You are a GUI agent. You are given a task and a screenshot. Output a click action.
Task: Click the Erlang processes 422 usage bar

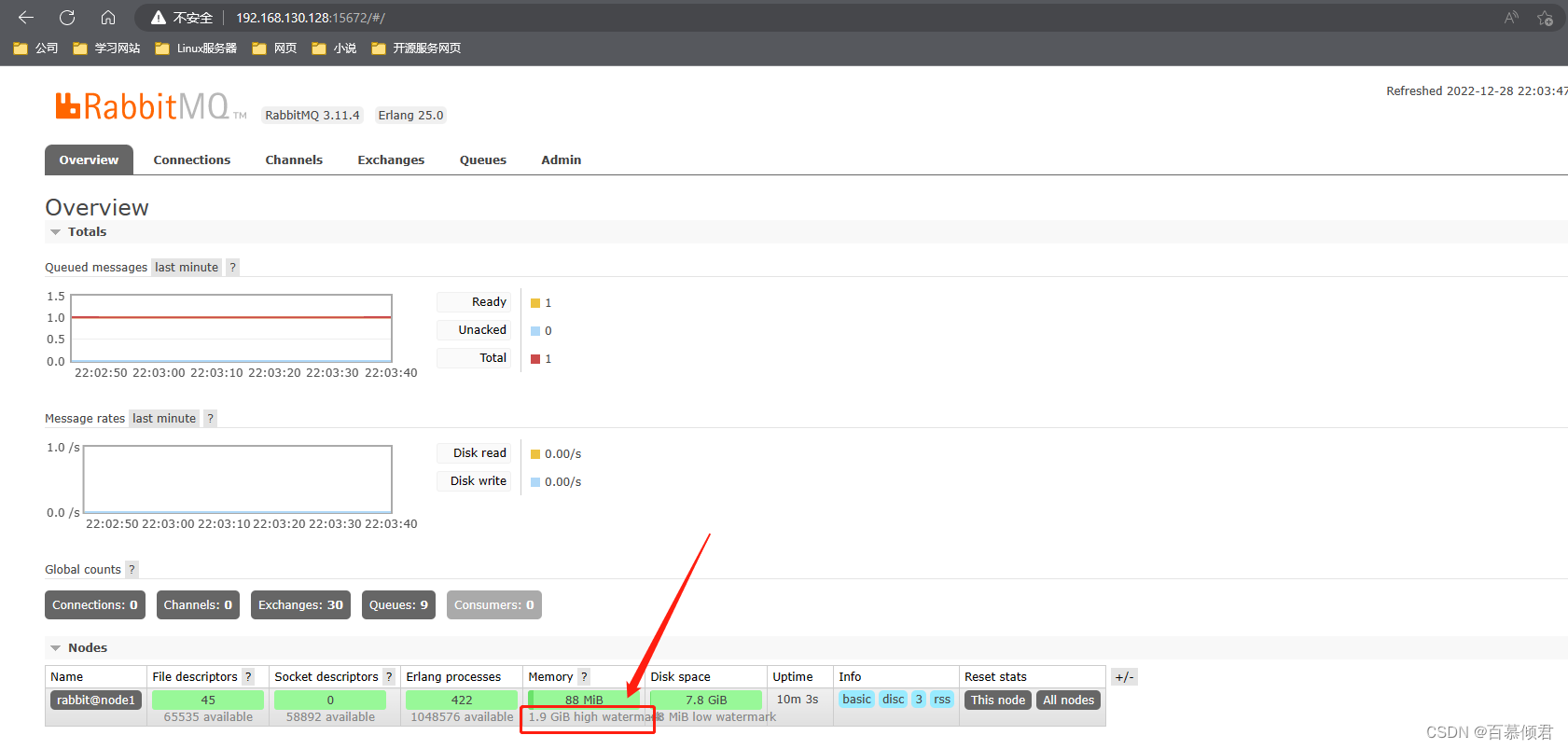point(462,700)
